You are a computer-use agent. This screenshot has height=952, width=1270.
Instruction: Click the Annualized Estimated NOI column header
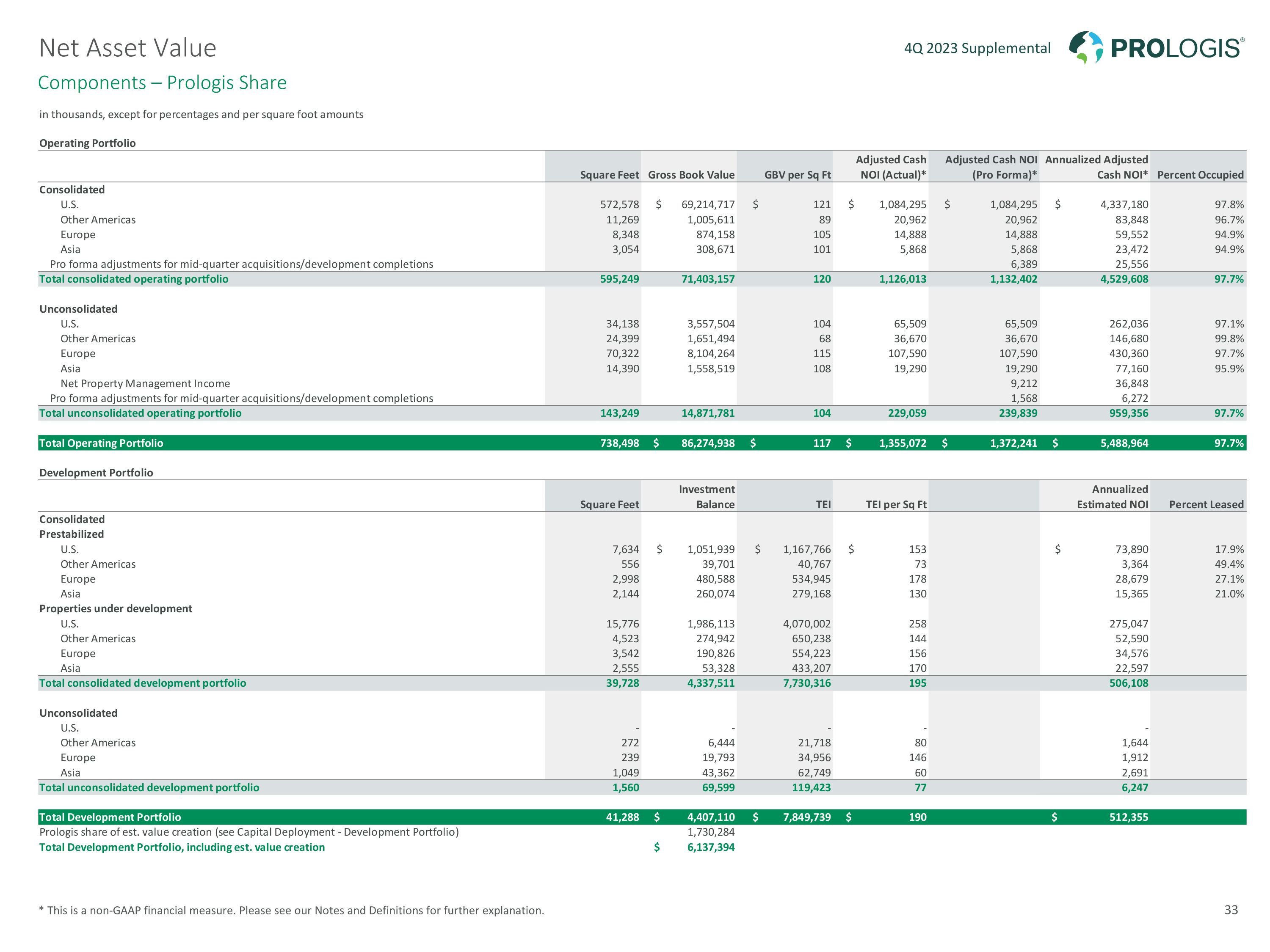(1112, 497)
